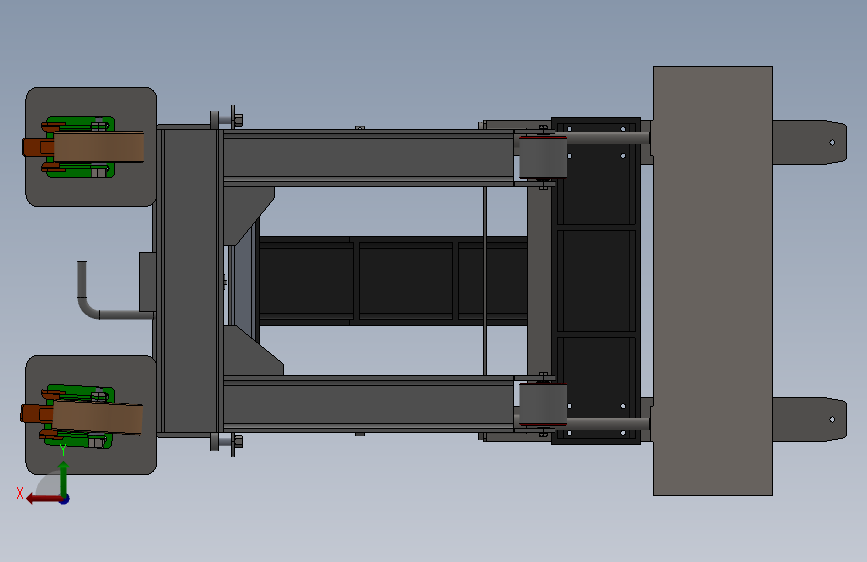Select the vertical gray cross member on the left
The width and height of the screenshot is (867, 562).
pyautogui.click(x=189, y=281)
